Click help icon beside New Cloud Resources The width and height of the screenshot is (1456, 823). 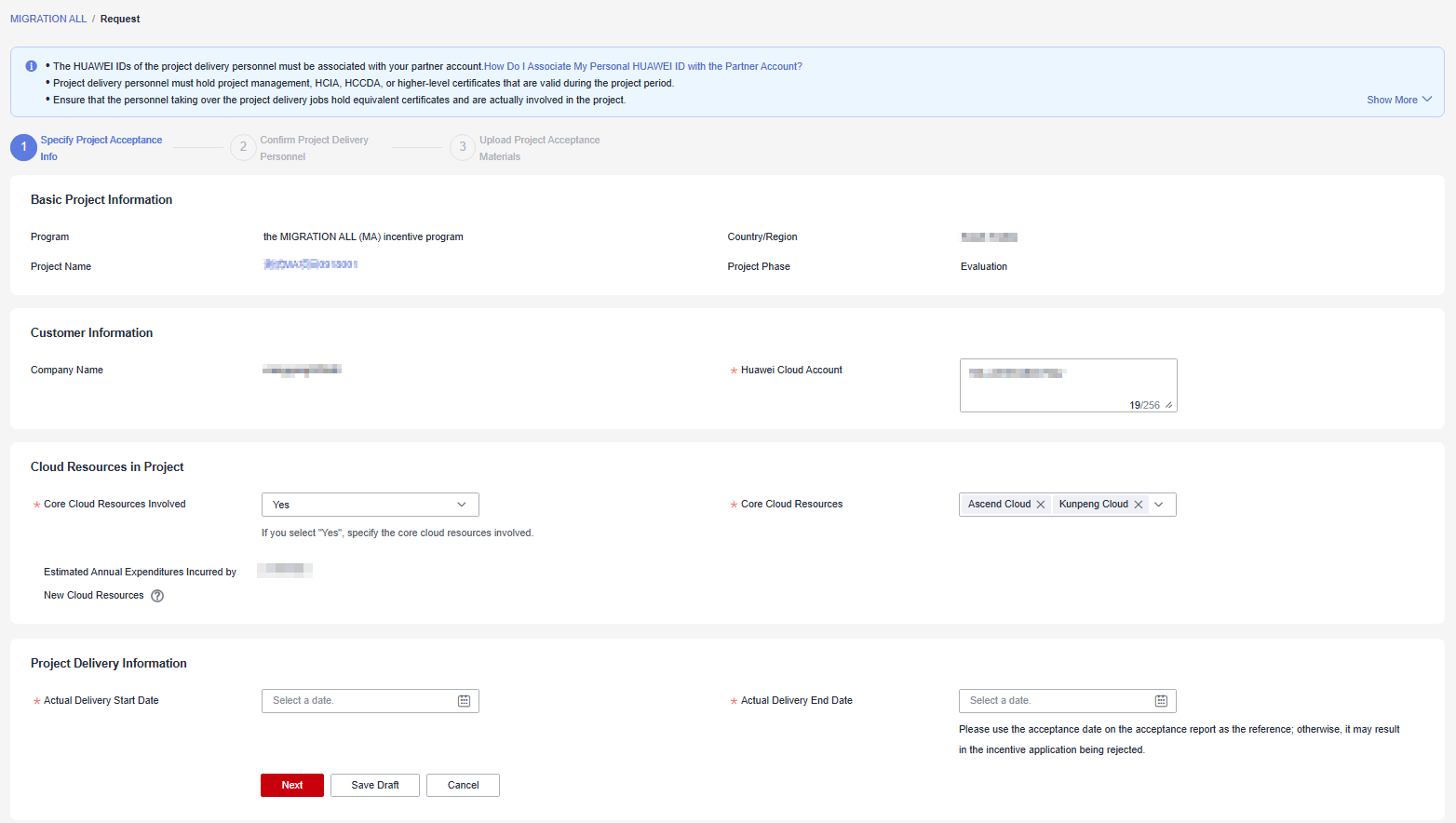157,596
